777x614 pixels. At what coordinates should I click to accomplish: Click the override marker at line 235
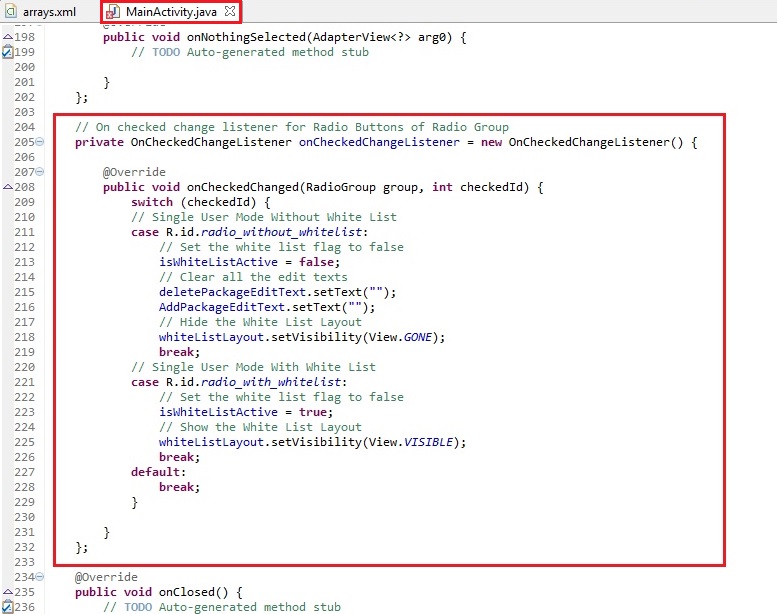(7, 592)
